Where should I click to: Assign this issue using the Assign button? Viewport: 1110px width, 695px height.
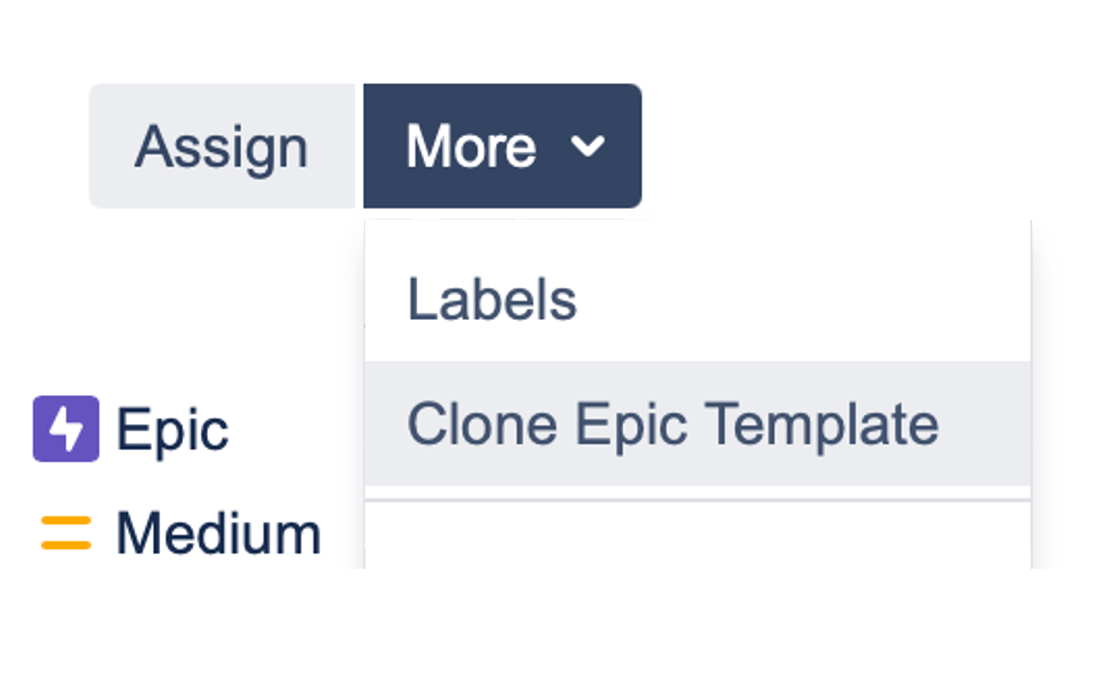click(x=221, y=146)
